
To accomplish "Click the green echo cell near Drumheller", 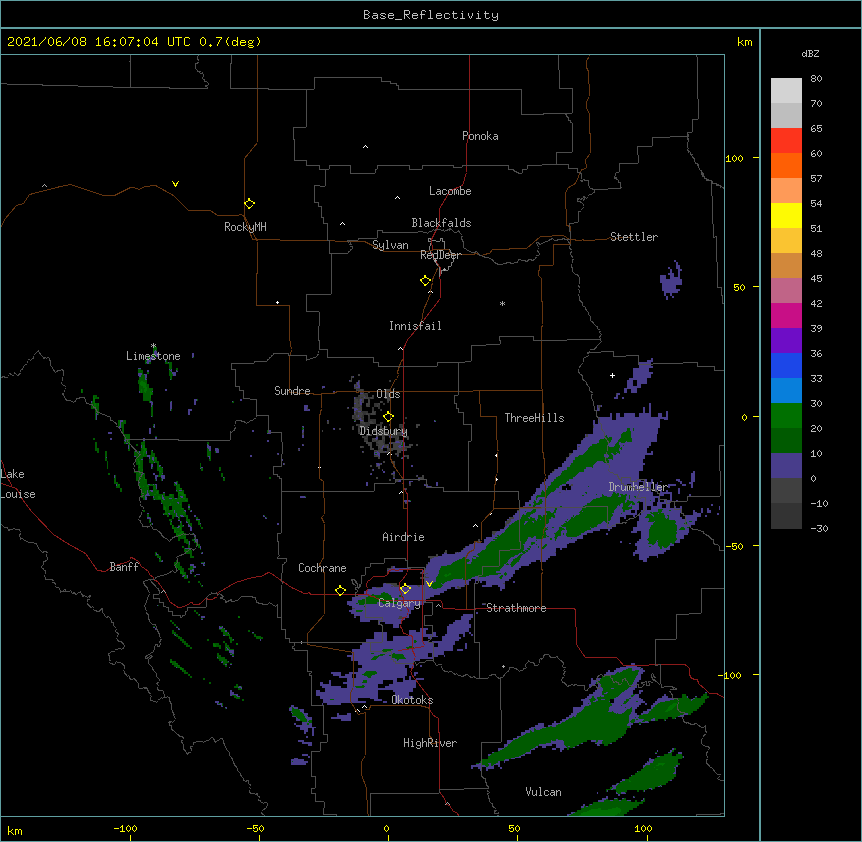I will point(661,529).
